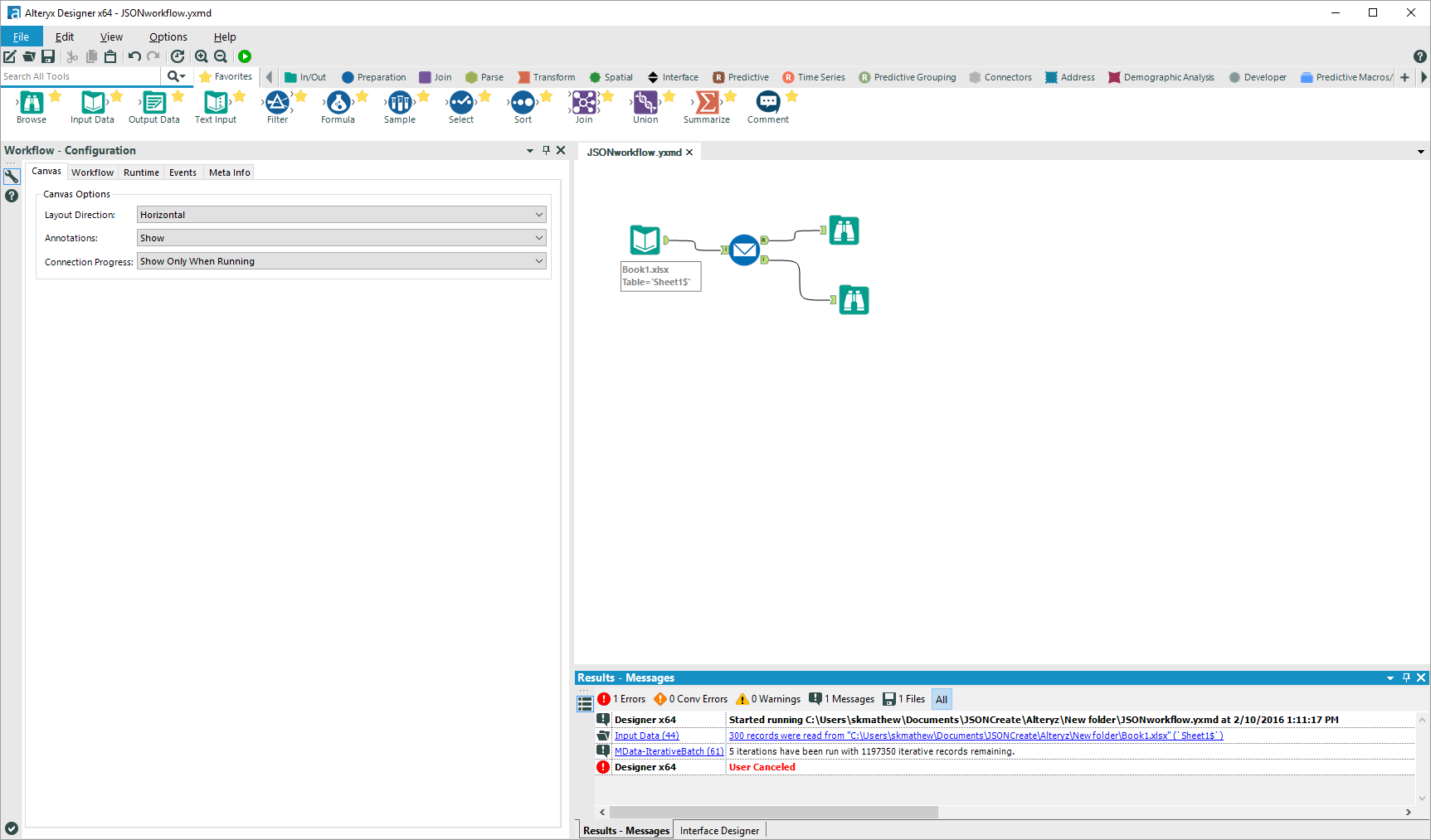
Task: Toggle the favorite star on Browse tool
Action: tap(56, 96)
